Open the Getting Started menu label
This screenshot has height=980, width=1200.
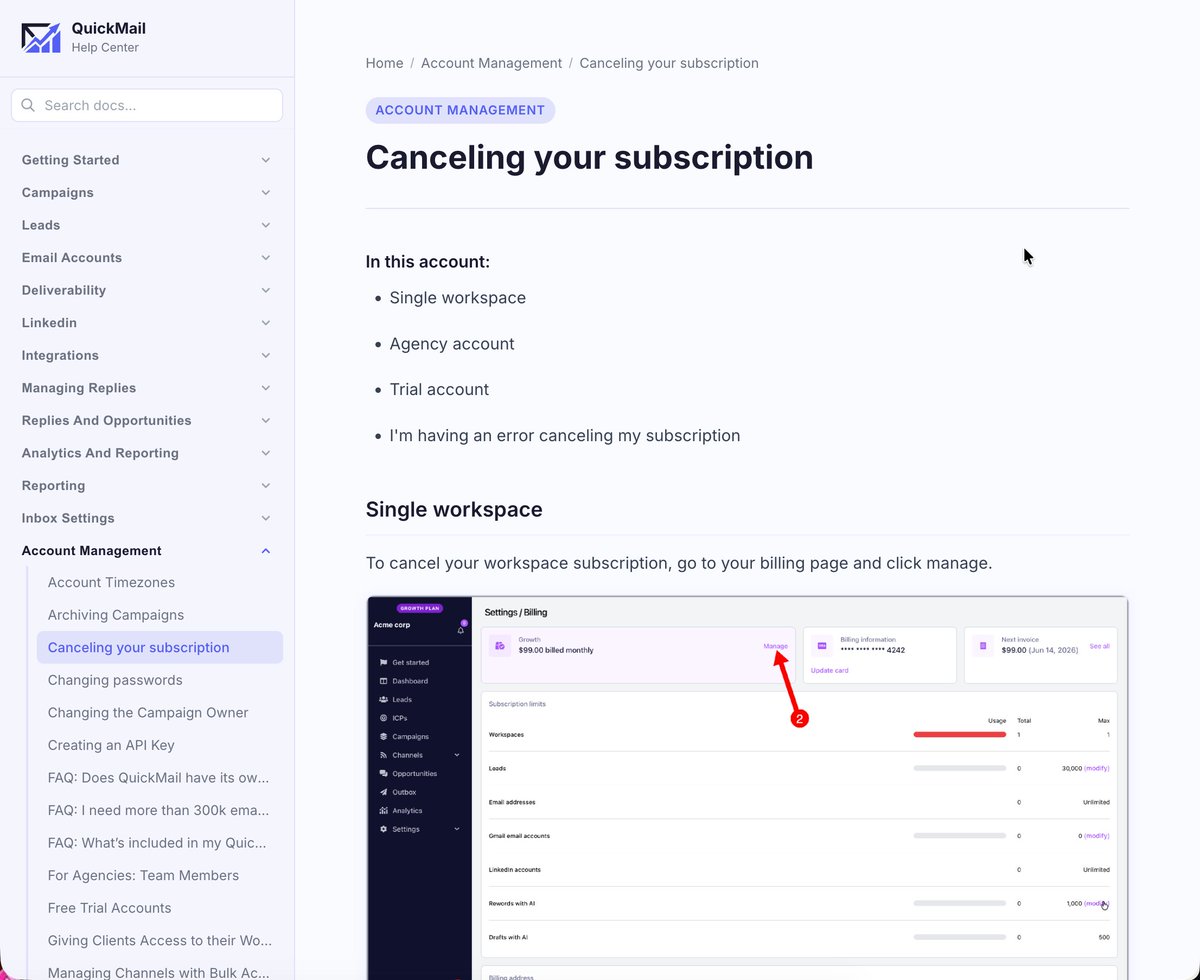70,160
